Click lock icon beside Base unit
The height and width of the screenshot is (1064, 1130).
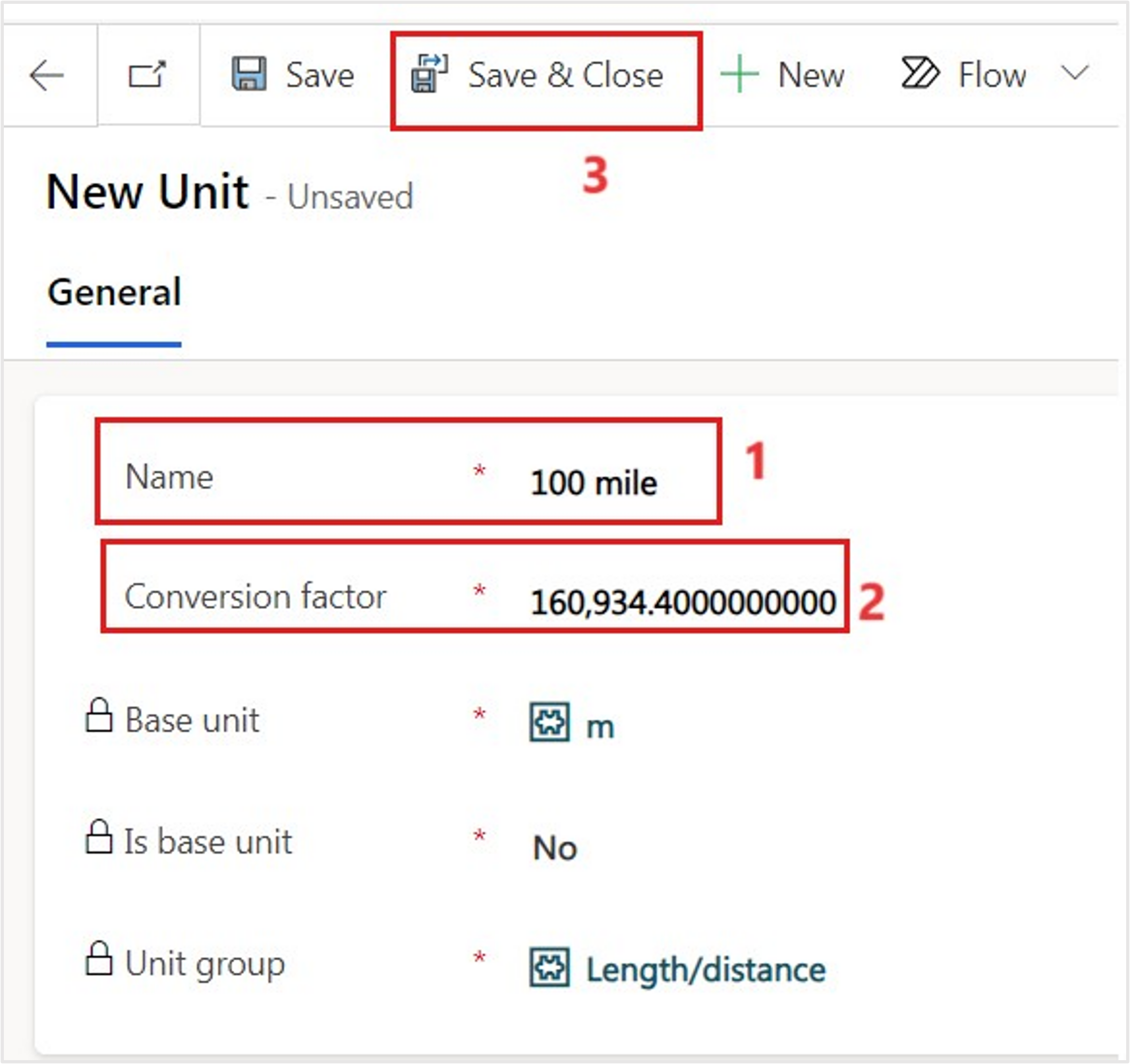pyautogui.click(x=99, y=715)
